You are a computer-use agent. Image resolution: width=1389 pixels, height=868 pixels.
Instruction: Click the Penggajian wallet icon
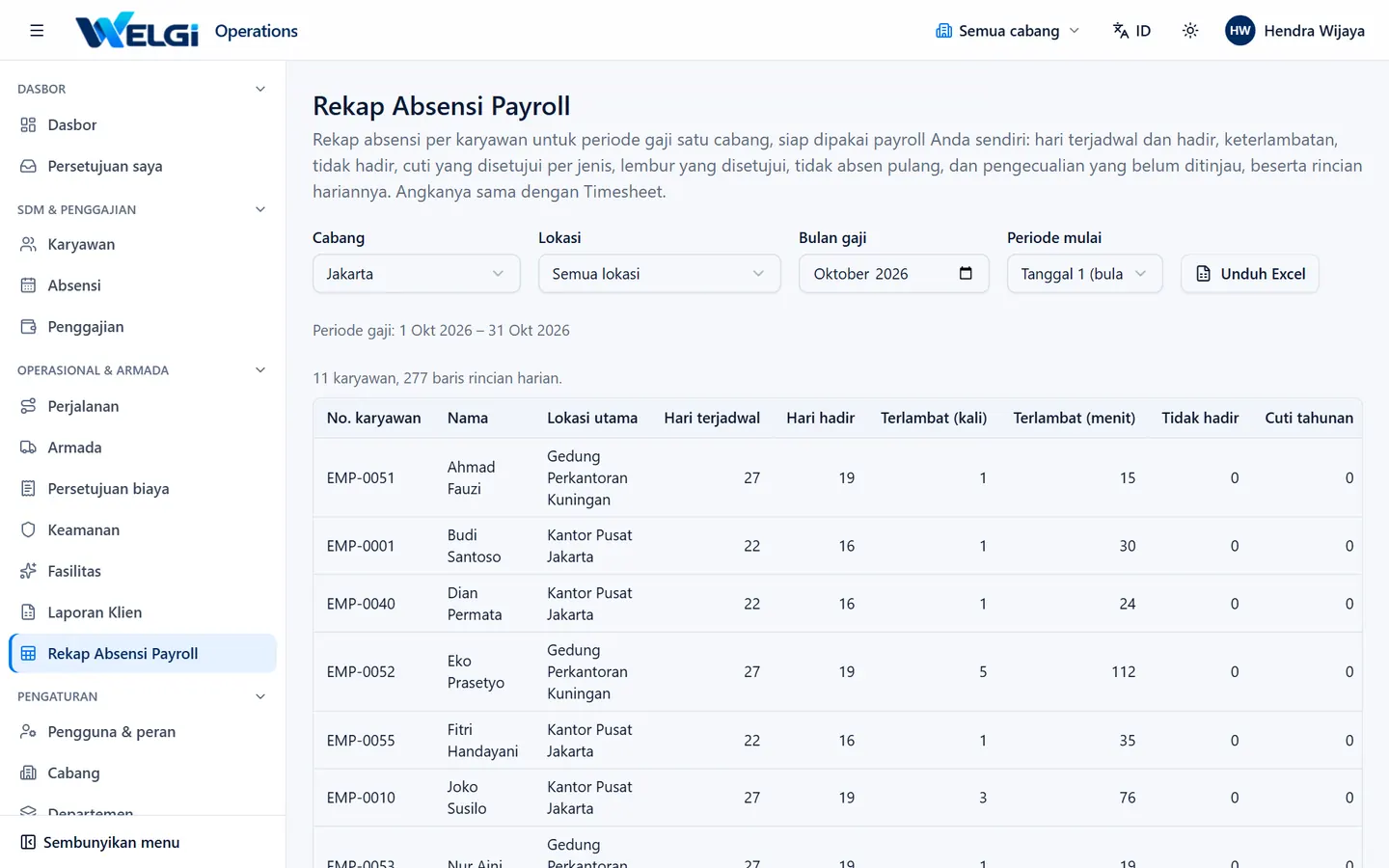click(x=28, y=327)
